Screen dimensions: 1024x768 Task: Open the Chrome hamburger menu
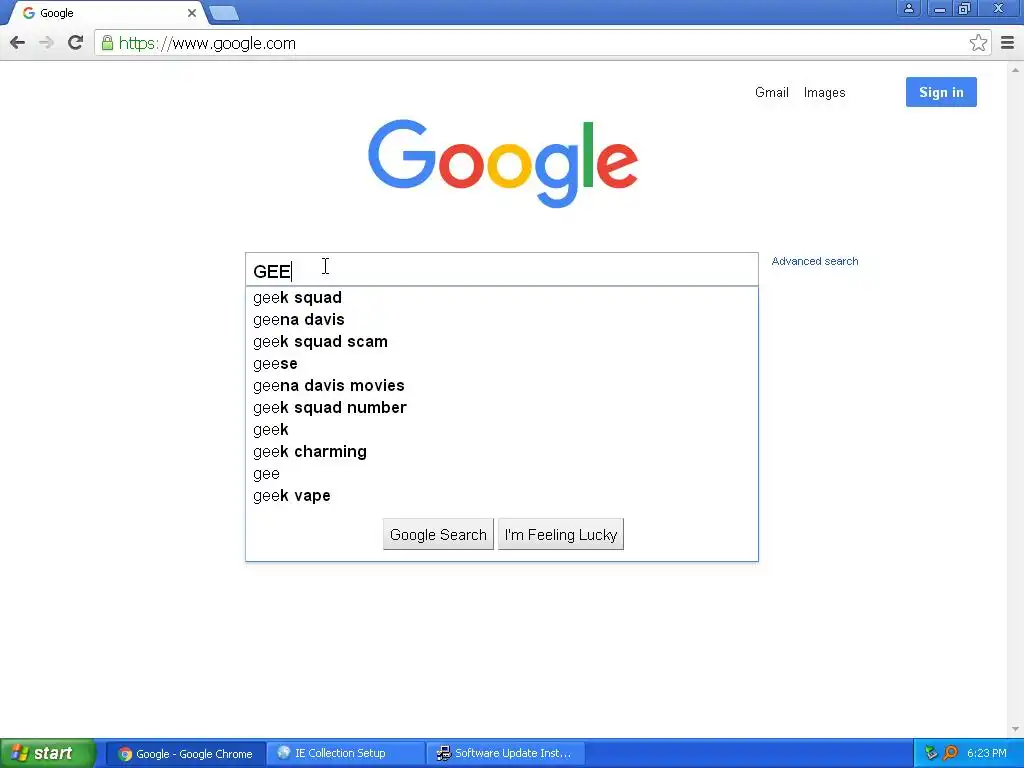click(x=1008, y=43)
